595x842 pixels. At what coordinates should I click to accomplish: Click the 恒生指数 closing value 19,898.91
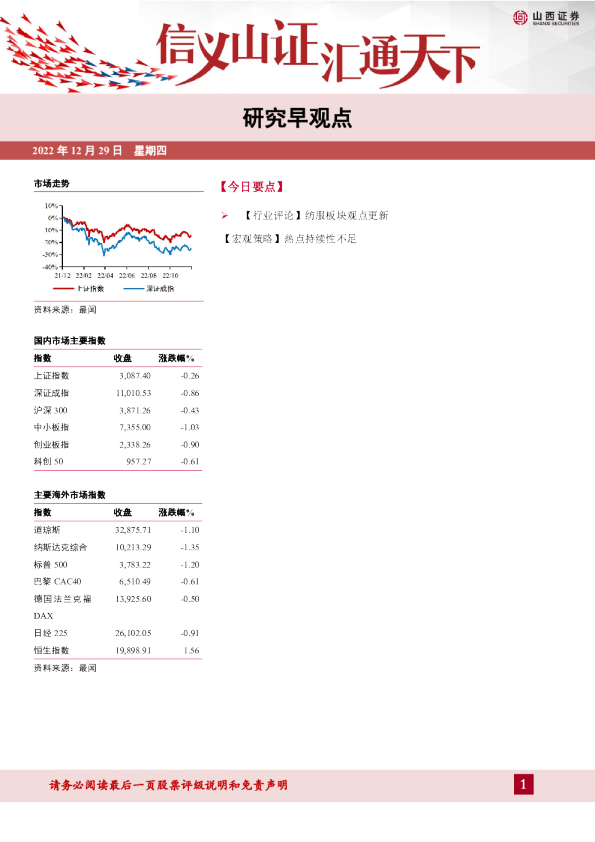point(133,650)
